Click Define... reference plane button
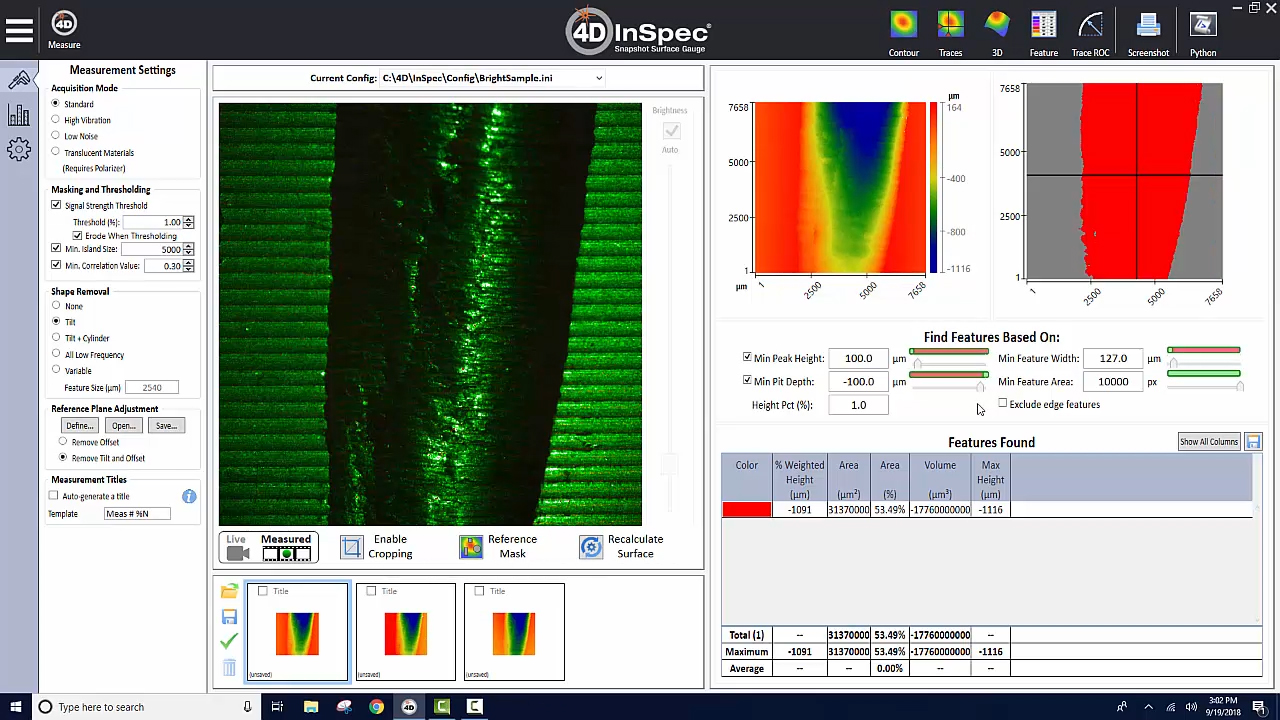 79,426
